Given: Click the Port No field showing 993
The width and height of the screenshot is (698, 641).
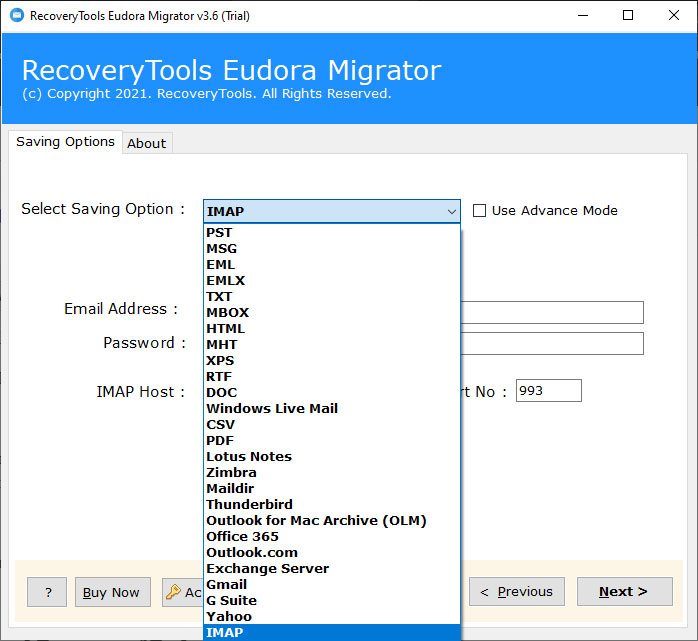Looking at the screenshot, I should (x=548, y=391).
